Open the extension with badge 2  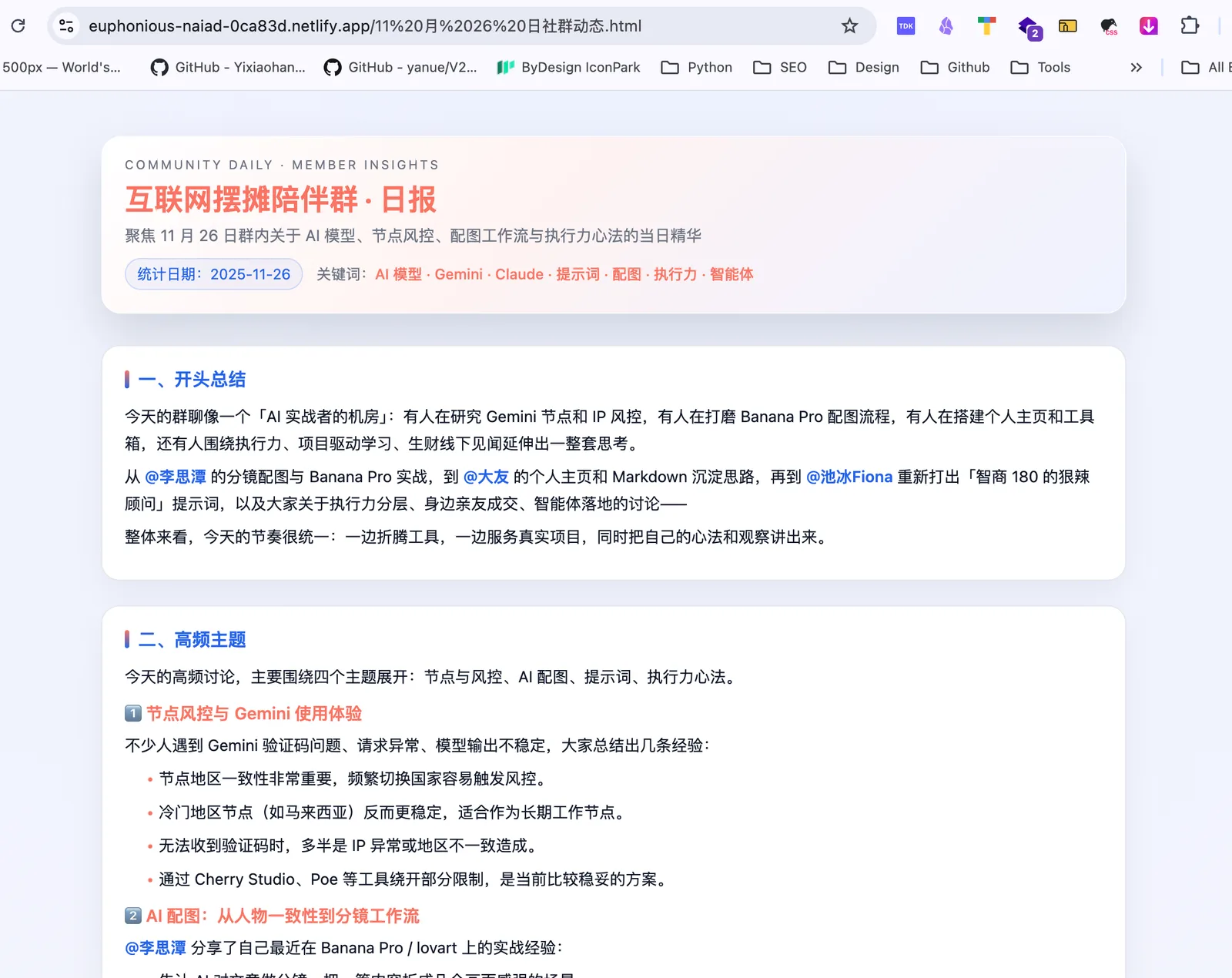[1029, 28]
